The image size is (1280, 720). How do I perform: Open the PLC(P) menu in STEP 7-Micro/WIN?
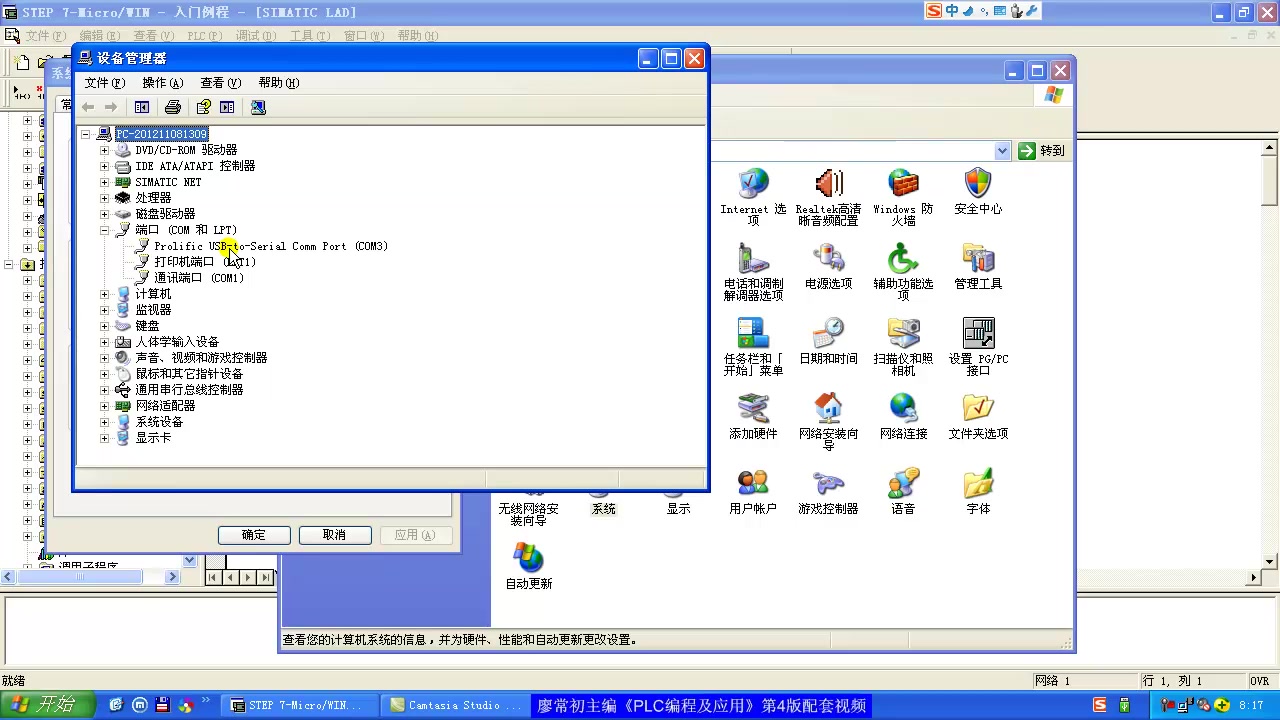(204, 36)
